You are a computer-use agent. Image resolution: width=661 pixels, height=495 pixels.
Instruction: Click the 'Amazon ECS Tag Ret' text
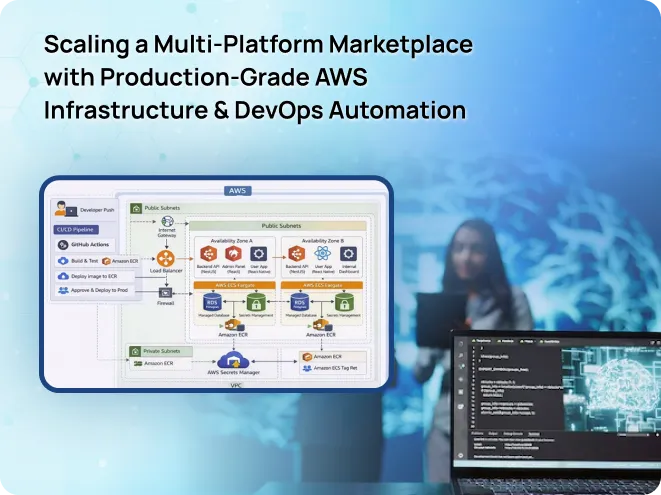[x=336, y=368]
